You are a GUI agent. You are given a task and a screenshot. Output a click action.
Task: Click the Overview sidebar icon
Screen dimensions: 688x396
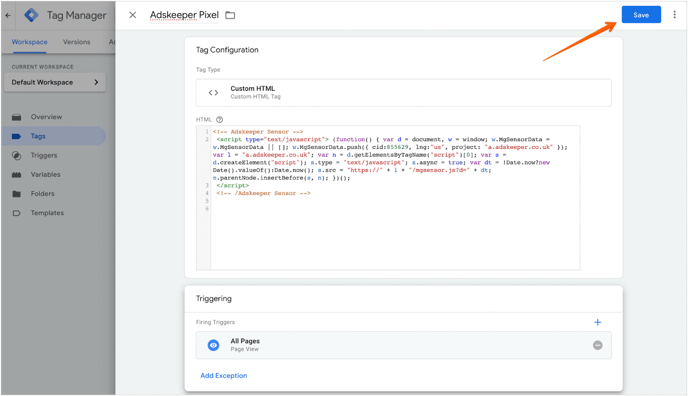17,117
